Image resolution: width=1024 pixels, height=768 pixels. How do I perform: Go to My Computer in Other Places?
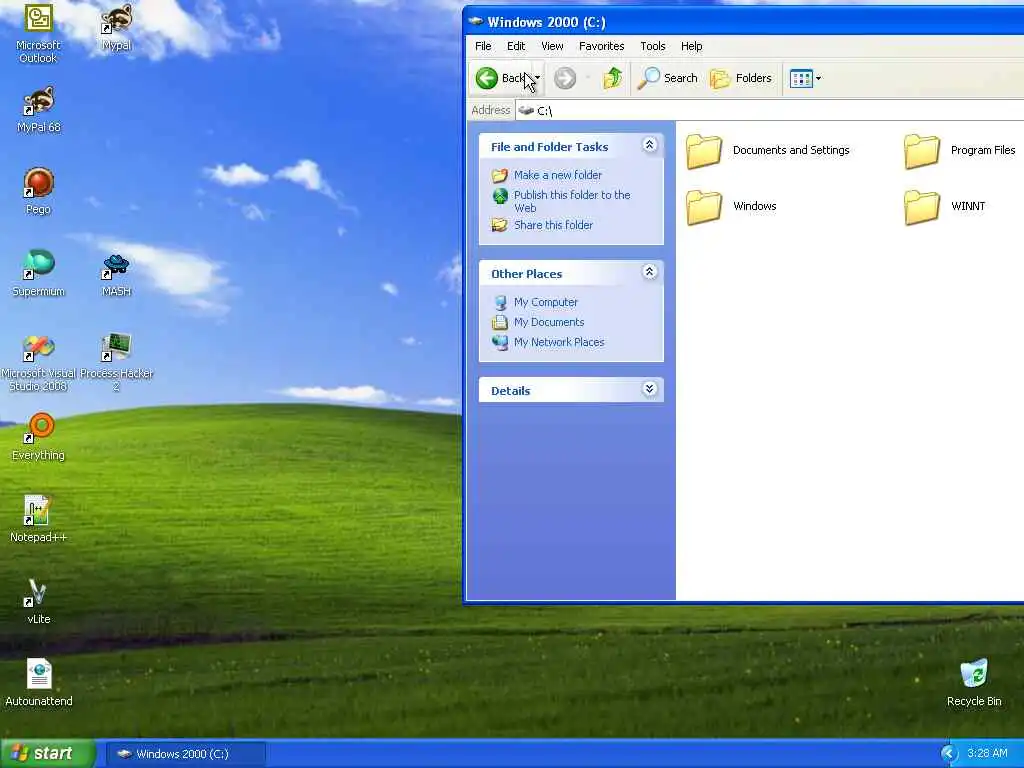pyautogui.click(x=545, y=302)
